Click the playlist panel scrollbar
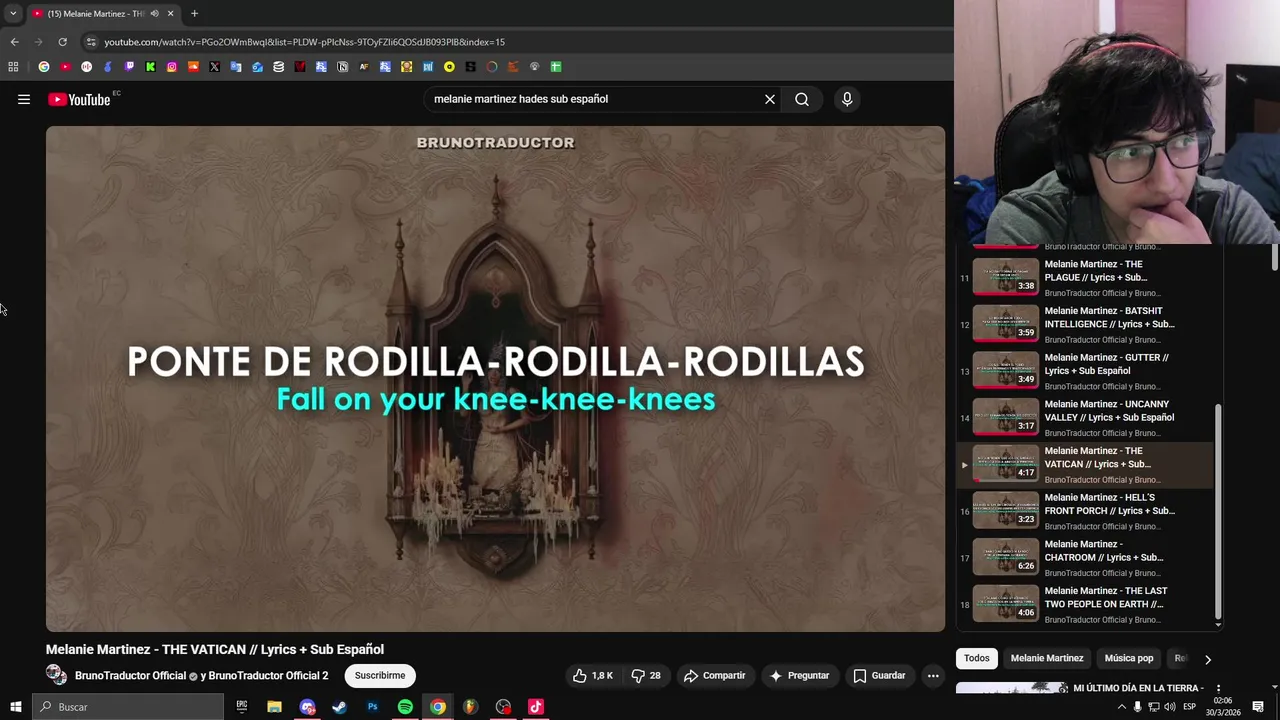The height and width of the screenshot is (720, 1280). point(1218,510)
